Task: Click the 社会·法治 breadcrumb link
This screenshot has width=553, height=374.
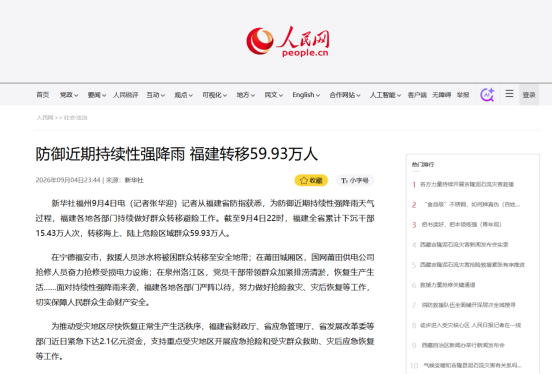Action: (75, 117)
